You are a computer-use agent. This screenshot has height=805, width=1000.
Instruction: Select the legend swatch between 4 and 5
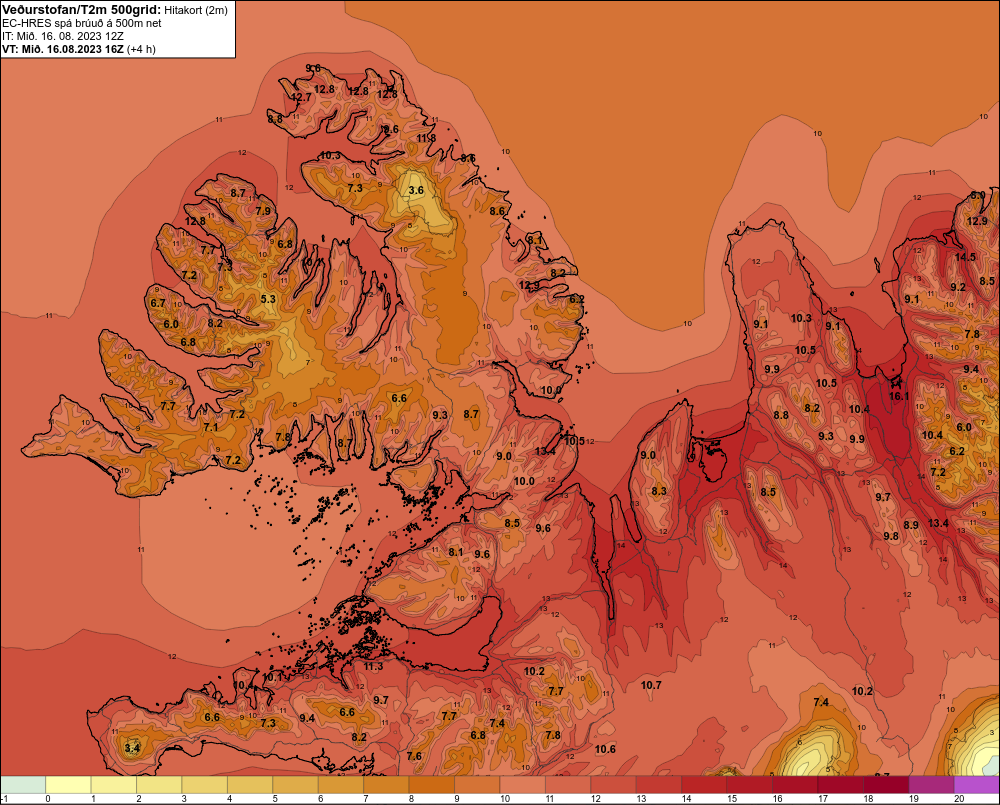pos(251,784)
